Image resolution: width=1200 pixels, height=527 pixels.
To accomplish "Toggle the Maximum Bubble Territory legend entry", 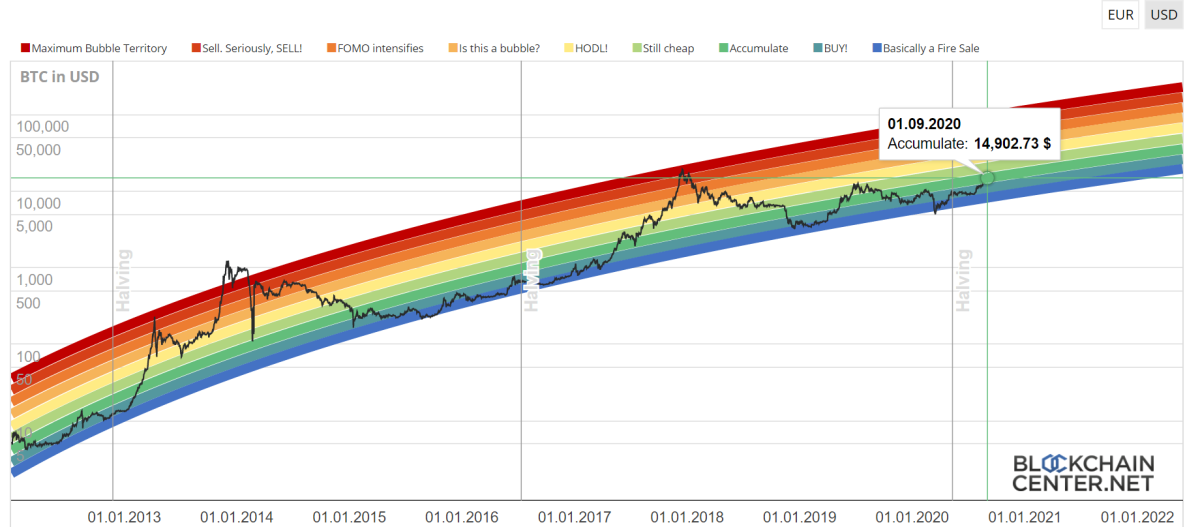I will pyautogui.click(x=93, y=48).
